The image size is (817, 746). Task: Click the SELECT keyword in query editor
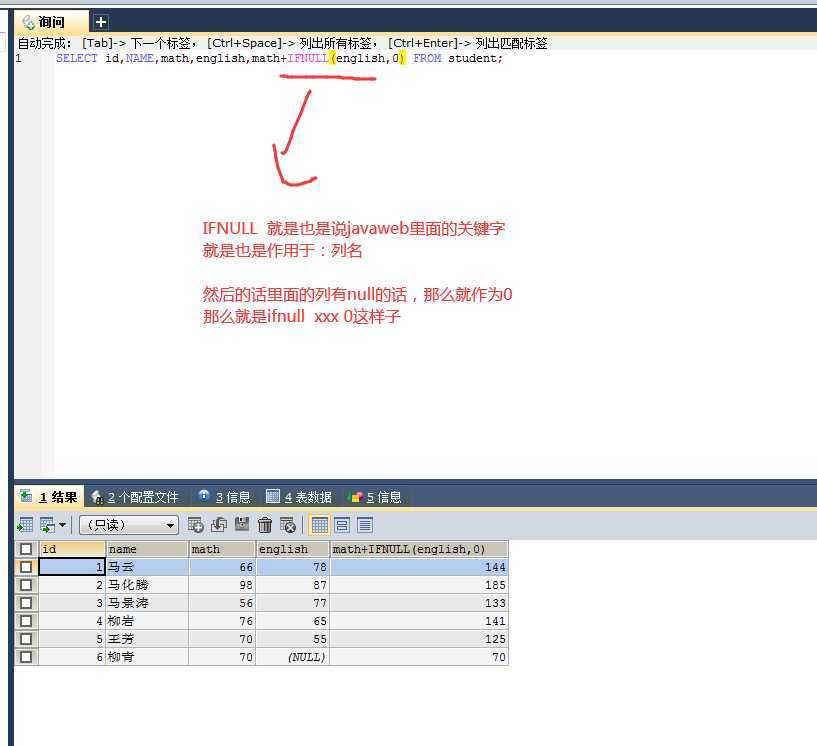point(77,58)
